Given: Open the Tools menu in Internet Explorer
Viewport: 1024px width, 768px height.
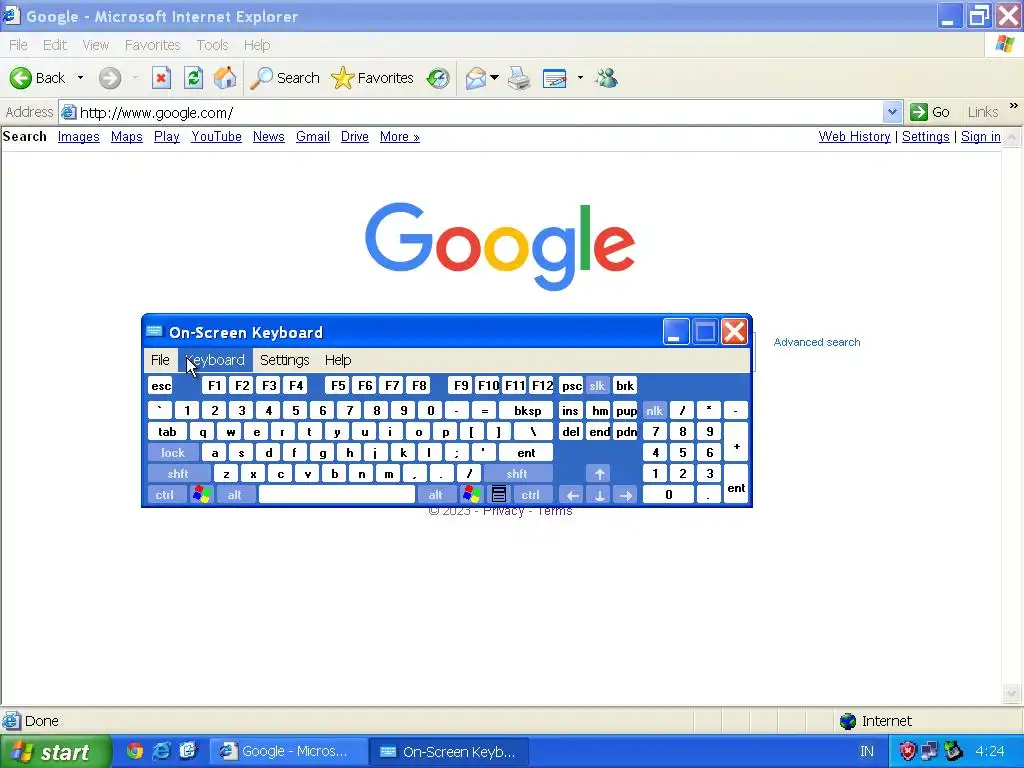Looking at the screenshot, I should coord(212,45).
